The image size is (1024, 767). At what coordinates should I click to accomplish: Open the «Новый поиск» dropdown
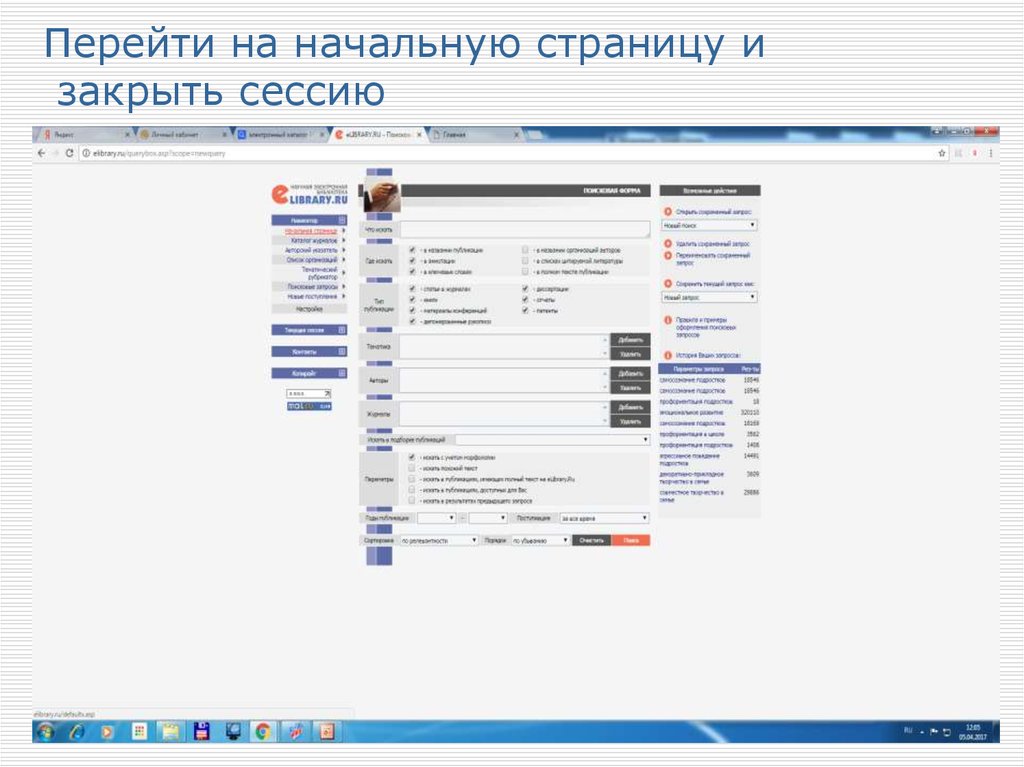(x=710, y=225)
